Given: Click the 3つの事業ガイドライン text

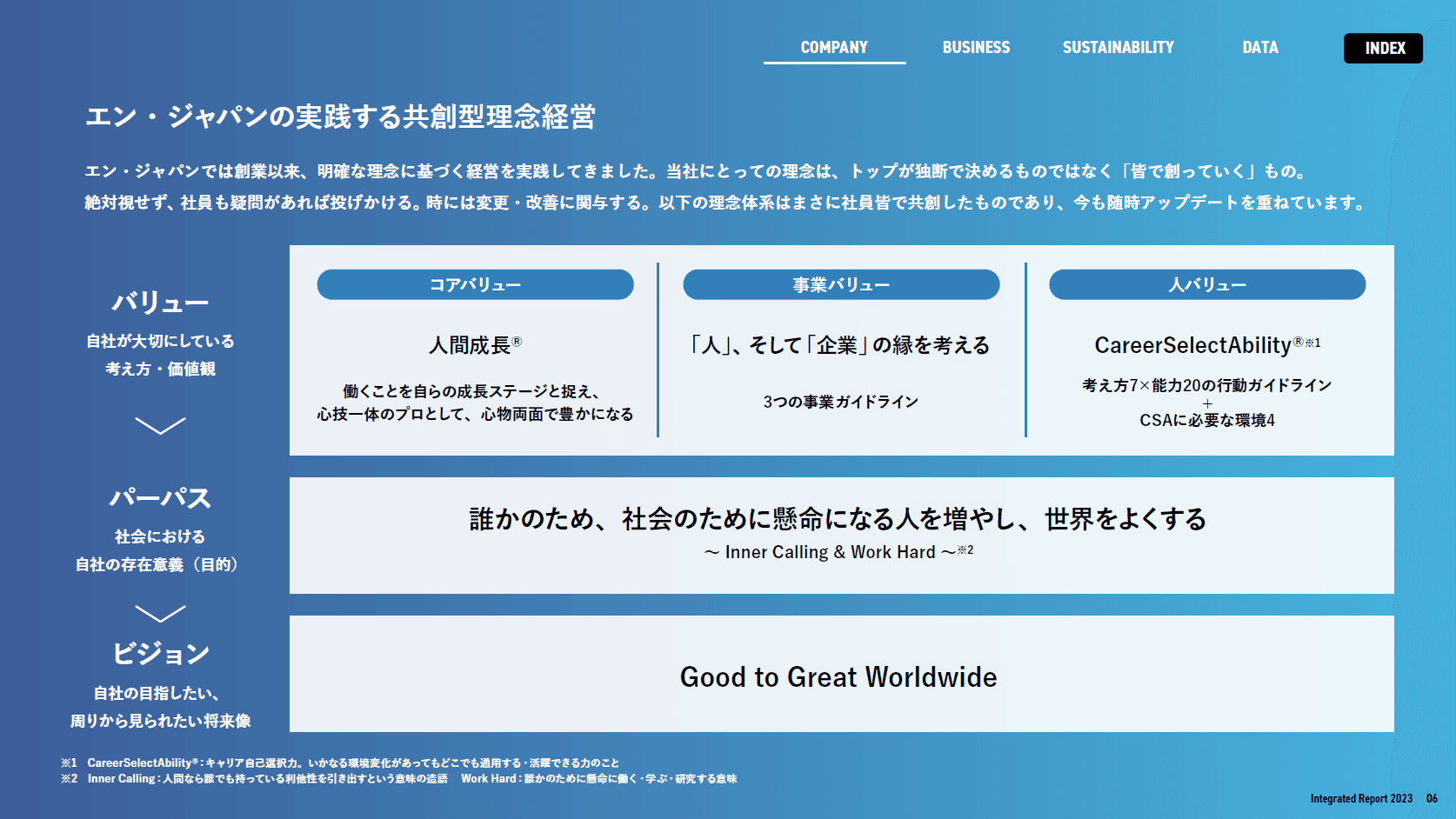Looking at the screenshot, I should coord(840,402).
